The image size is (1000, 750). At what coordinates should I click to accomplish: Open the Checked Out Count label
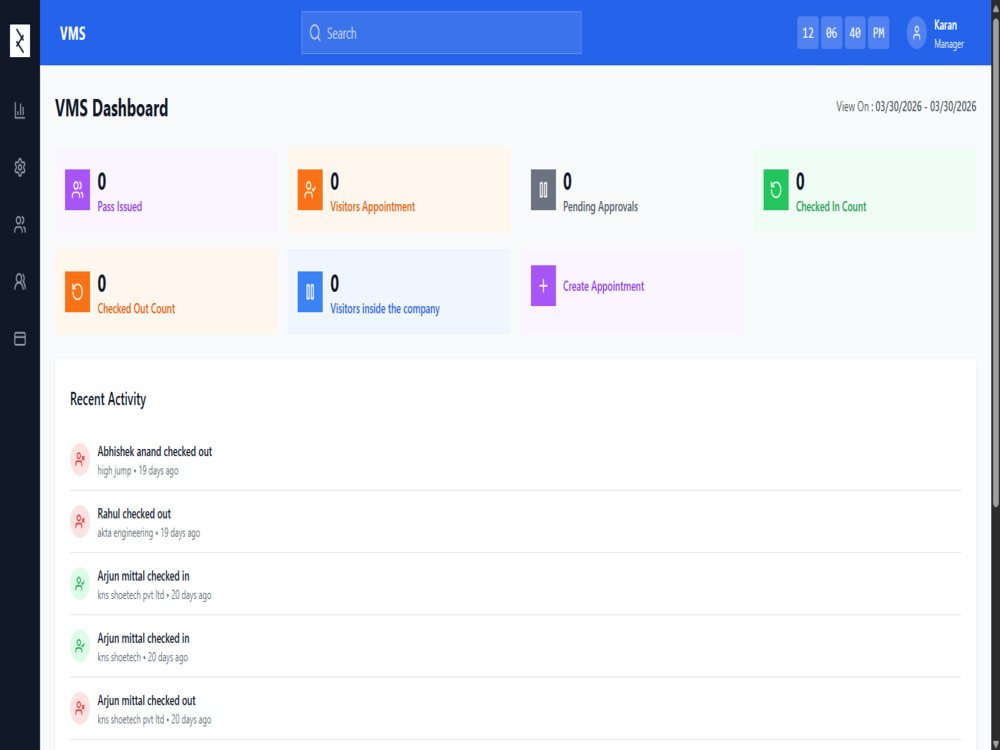[x=136, y=309]
